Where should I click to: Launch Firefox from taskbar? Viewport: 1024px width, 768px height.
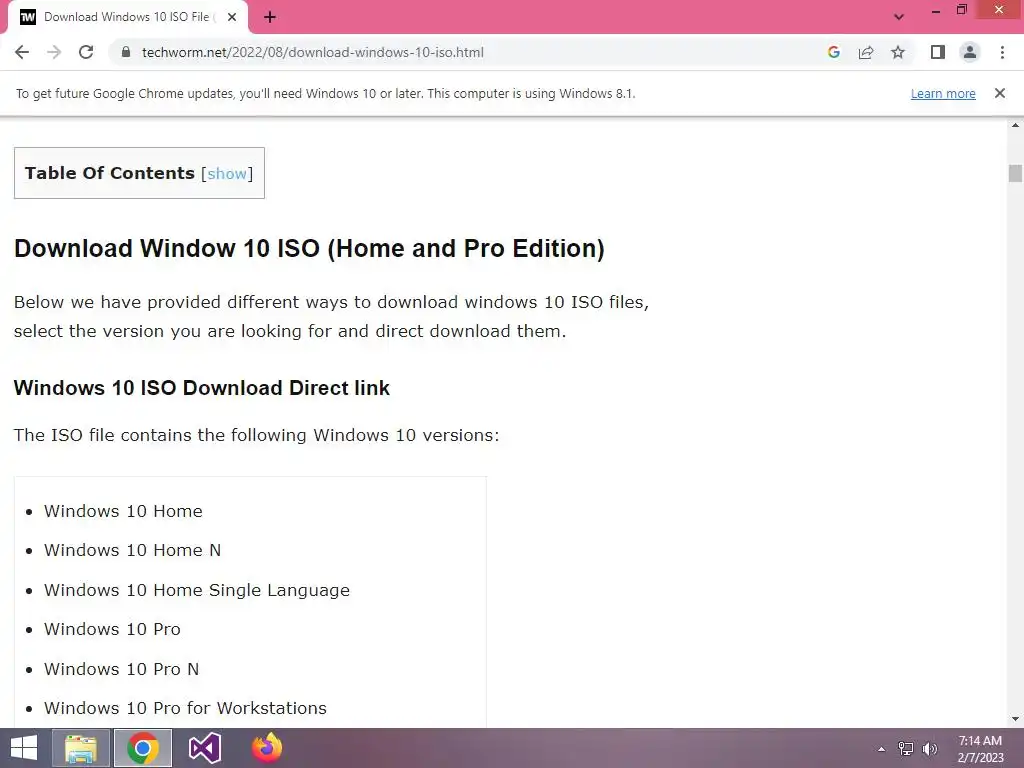click(x=266, y=748)
